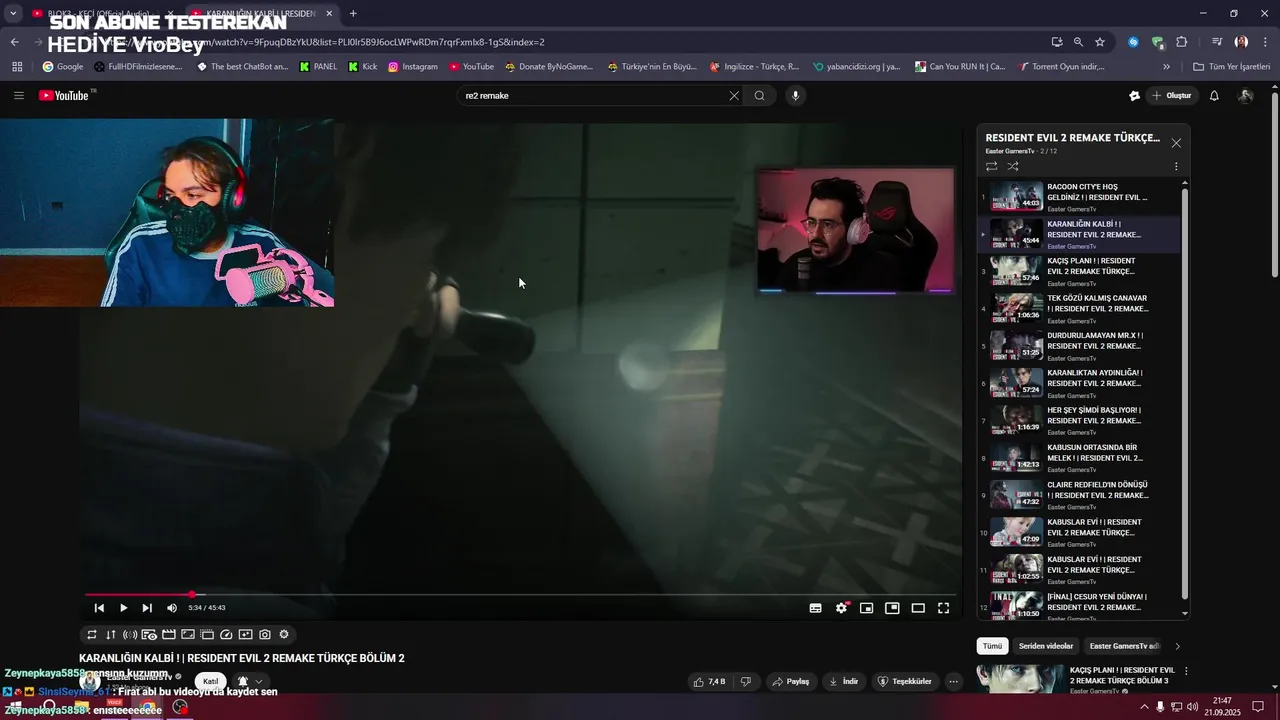Open the extension speed gauge icon
This screenshot has height=720, width=1280.
[x=226, y=634]
